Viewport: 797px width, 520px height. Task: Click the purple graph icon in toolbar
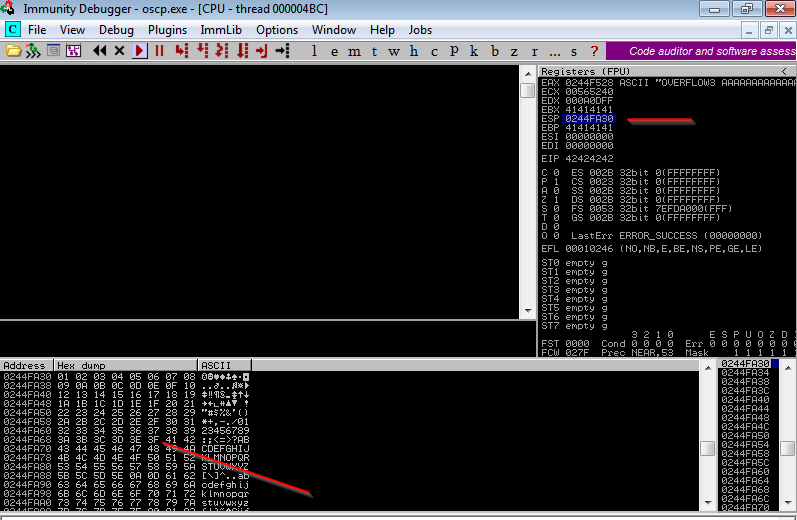point(74,51)
